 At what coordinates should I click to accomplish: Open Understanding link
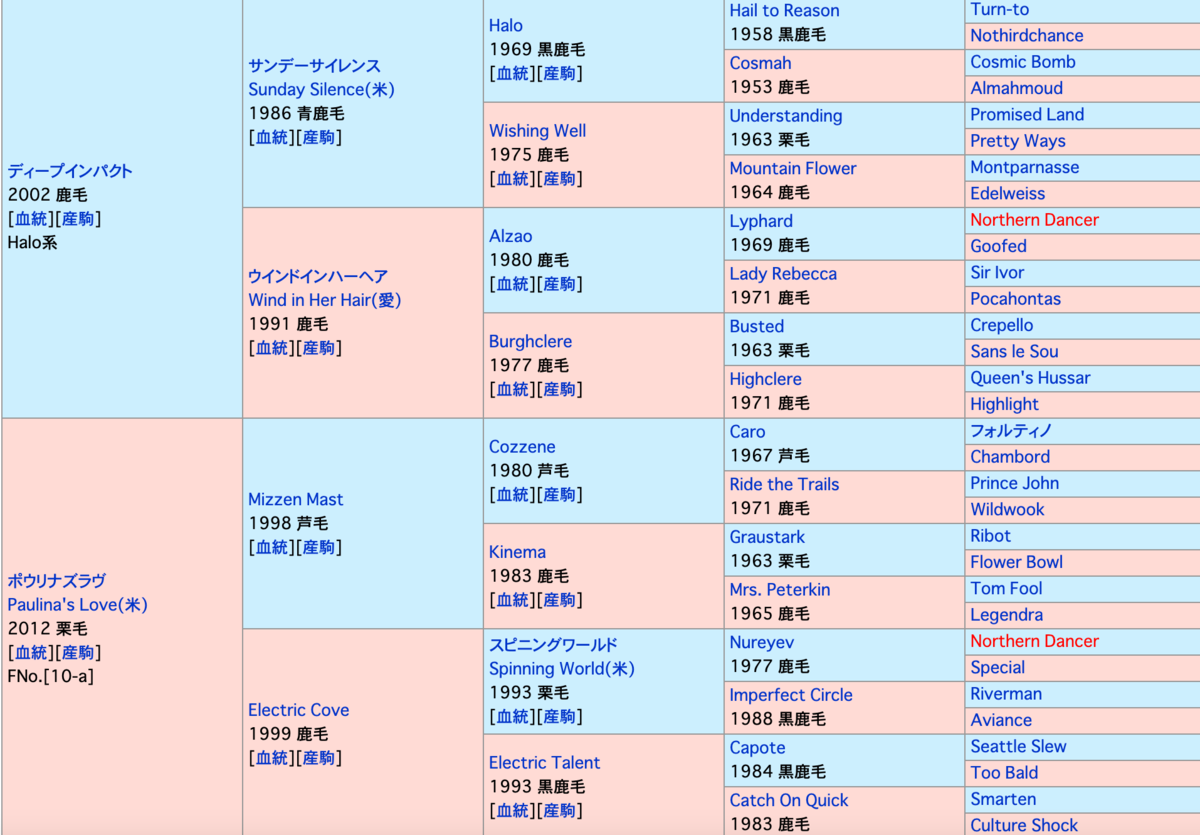click(x=786, y=115)
